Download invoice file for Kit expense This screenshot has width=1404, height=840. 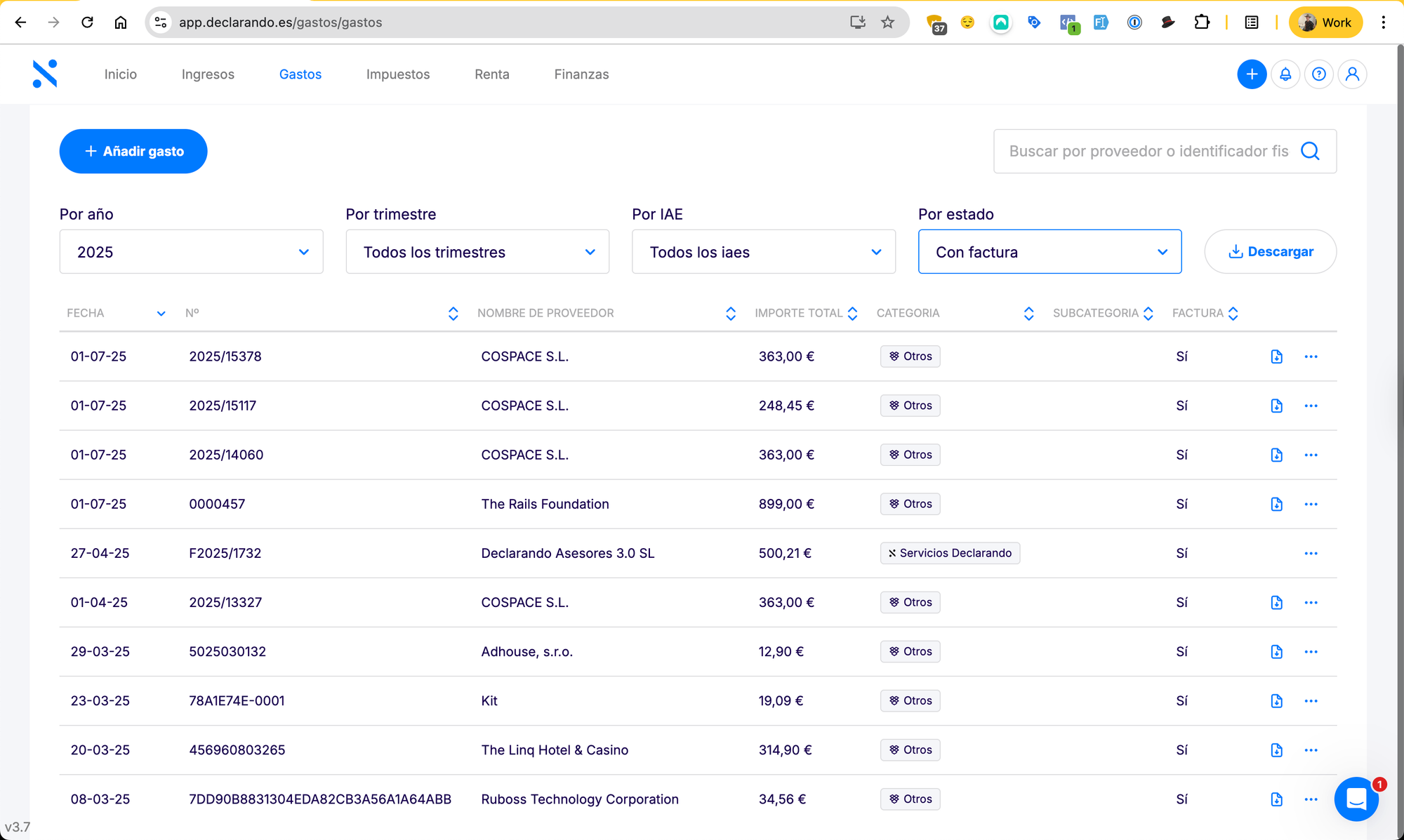tap(1276, 701)
